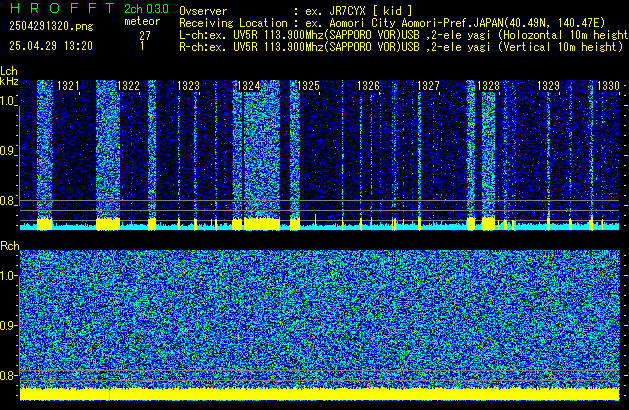Viewport: 629px width, 410px height.
Task: Click the wide meteor echo under 1324
Action: tap(262, 154)
